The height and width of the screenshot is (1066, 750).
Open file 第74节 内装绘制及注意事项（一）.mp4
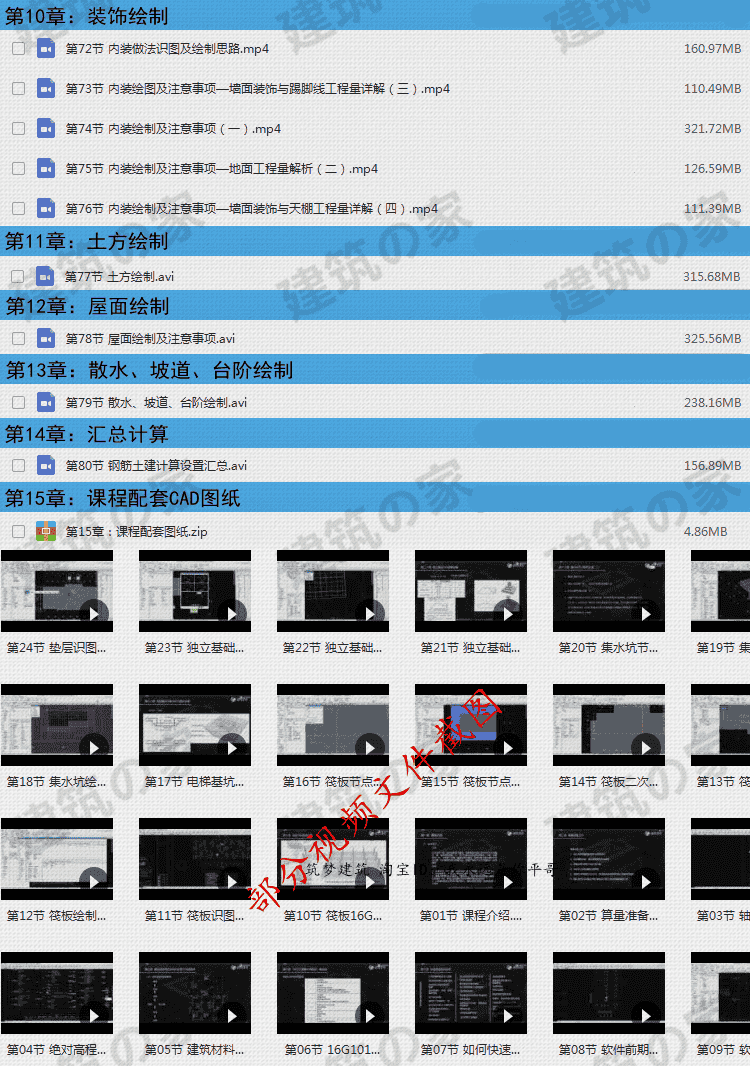coord(173,129)
